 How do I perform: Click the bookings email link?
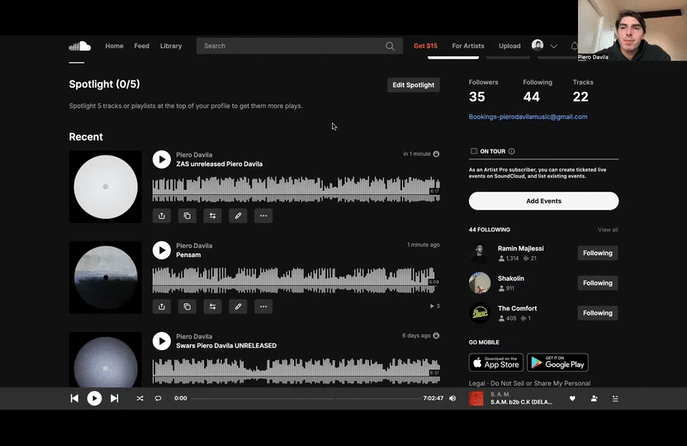coord(528,117)
